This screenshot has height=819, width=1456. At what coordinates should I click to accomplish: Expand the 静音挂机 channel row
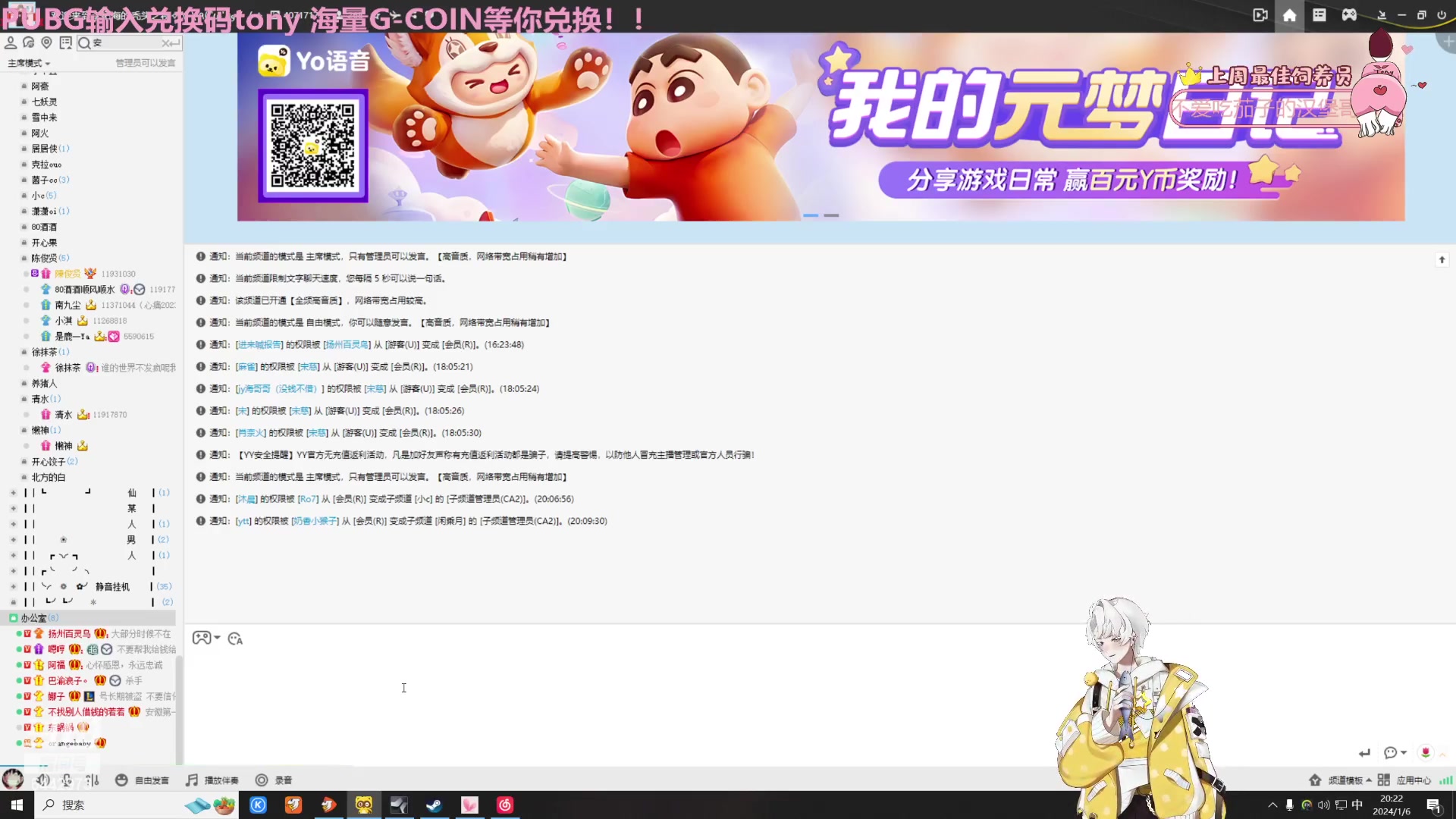(13, 587)
